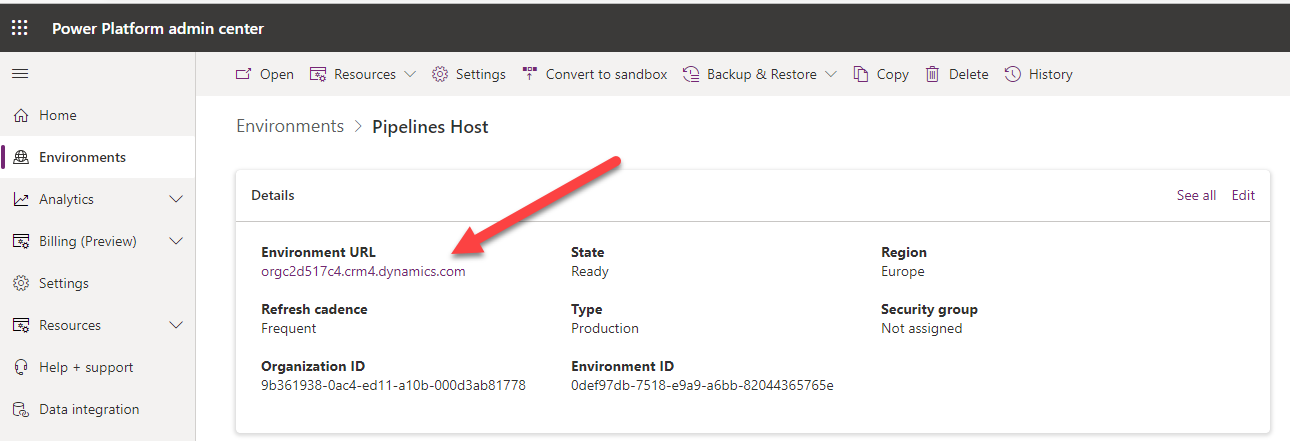Collapse the navigation hamburger menu
Image resolution: width=1290 pixels, height=441 pixels.
click(20, 74)
